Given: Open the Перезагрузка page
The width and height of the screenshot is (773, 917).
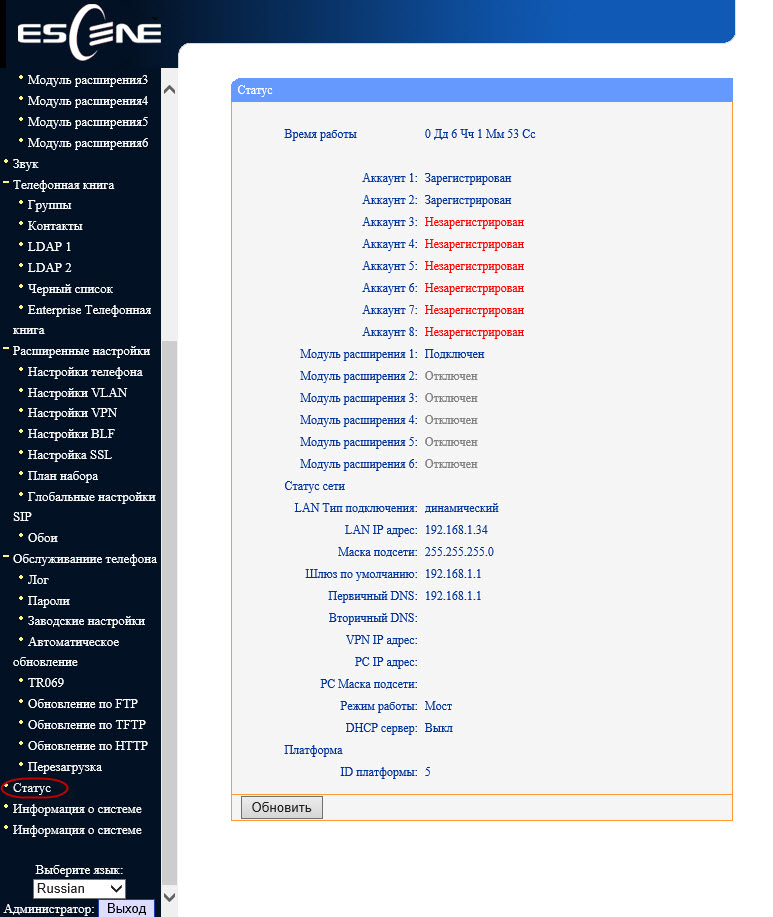Looking at the screenshot, I should tap(64, 767).
